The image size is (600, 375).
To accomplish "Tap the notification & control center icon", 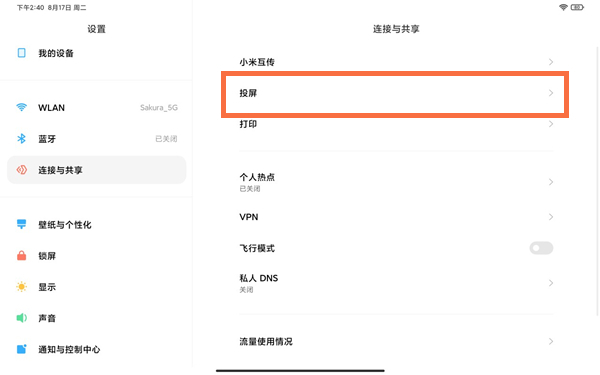I will (21, 349).
